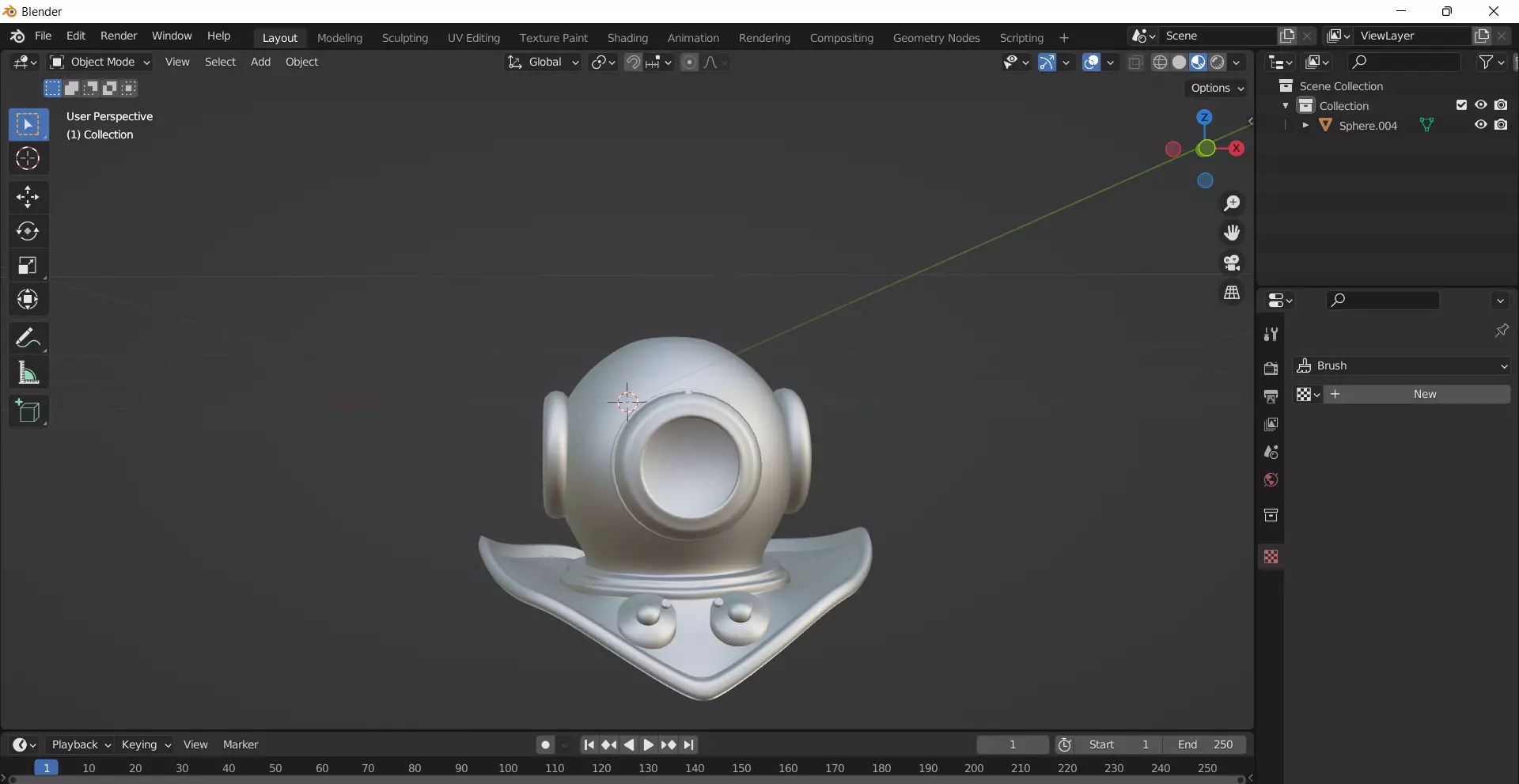Activate the 3D Cursor tool
The height and width of the screenshot is (784, 1519).
(28, 159)
